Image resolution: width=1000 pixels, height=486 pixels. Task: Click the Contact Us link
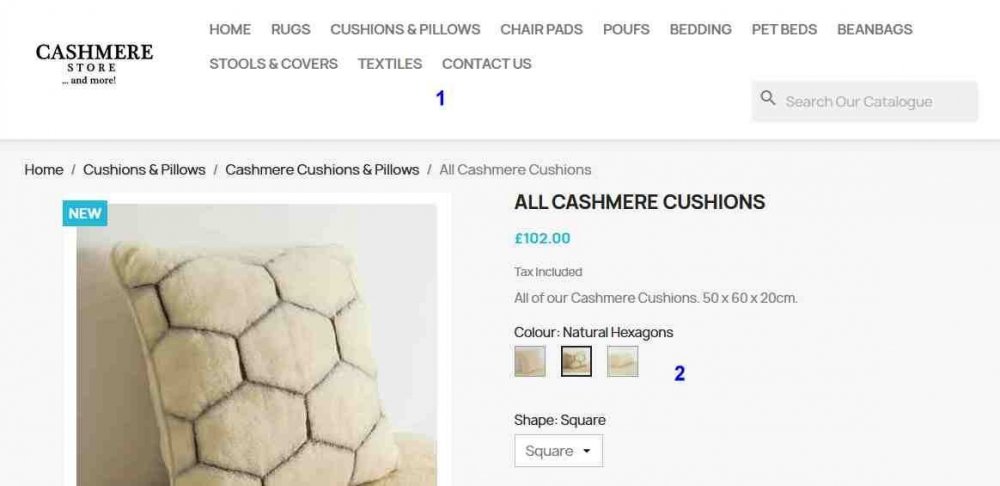point(486,63)
